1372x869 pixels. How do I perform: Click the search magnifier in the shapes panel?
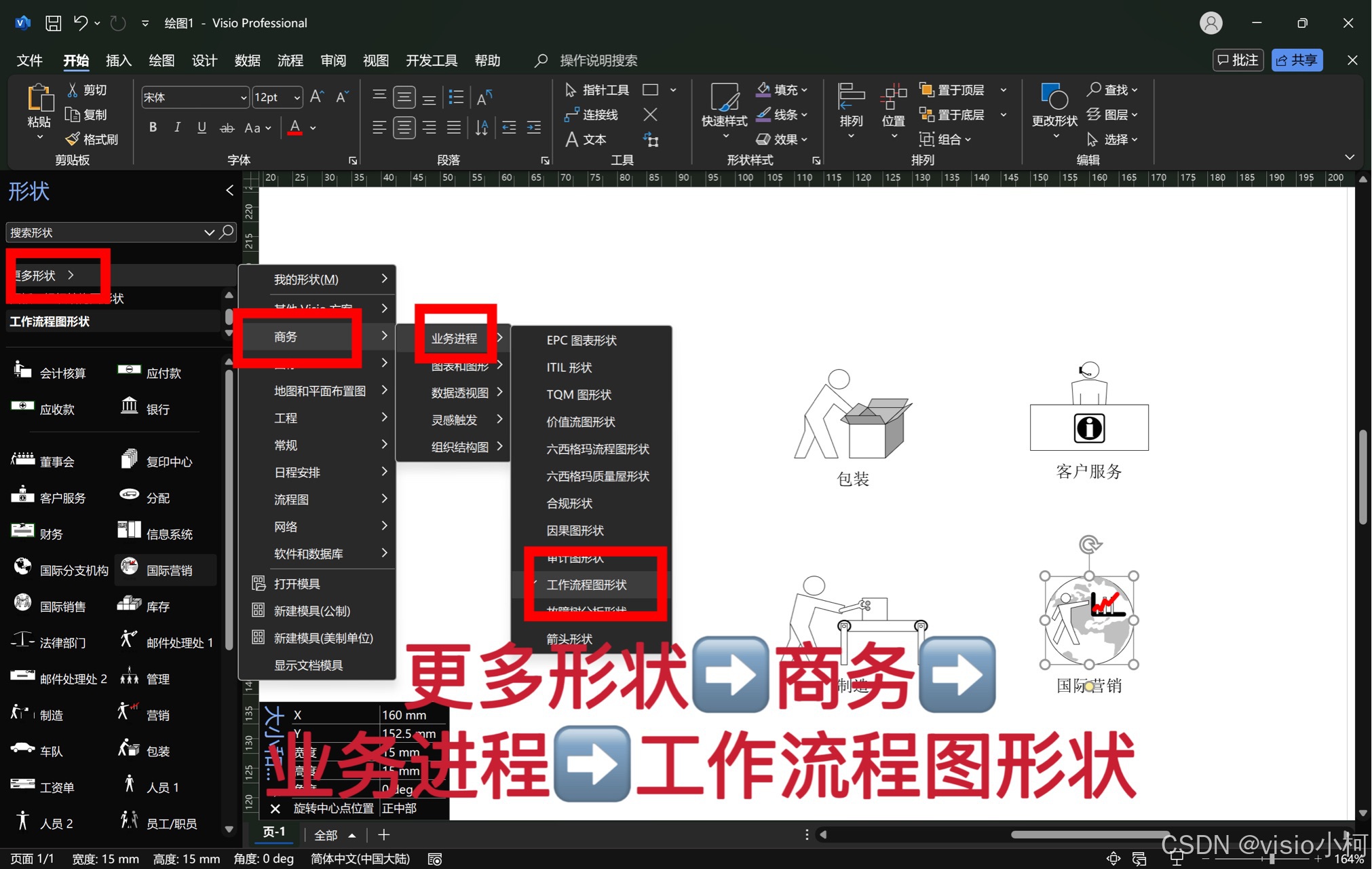(x=227, y=232)
